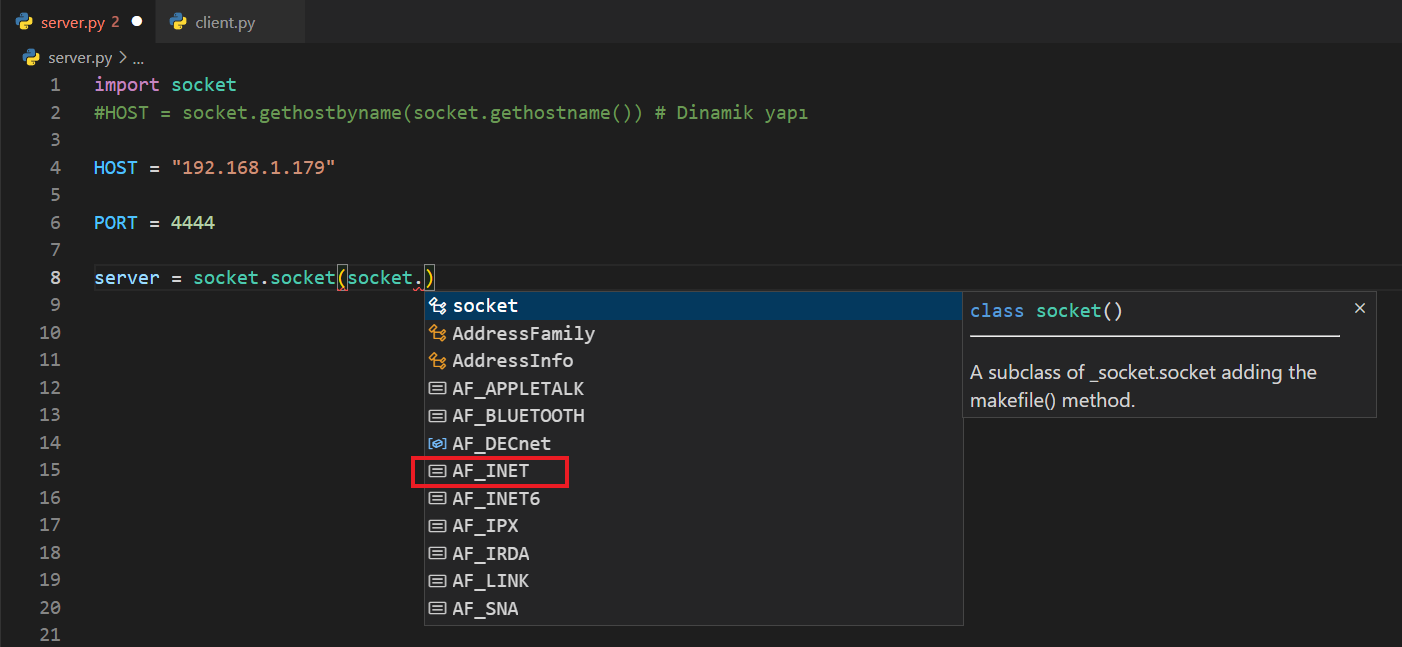Image resolution: width=1402 pixels, height=647 pixels.
Task: Click the socket class suggestion icon
Action: (437, 306)
